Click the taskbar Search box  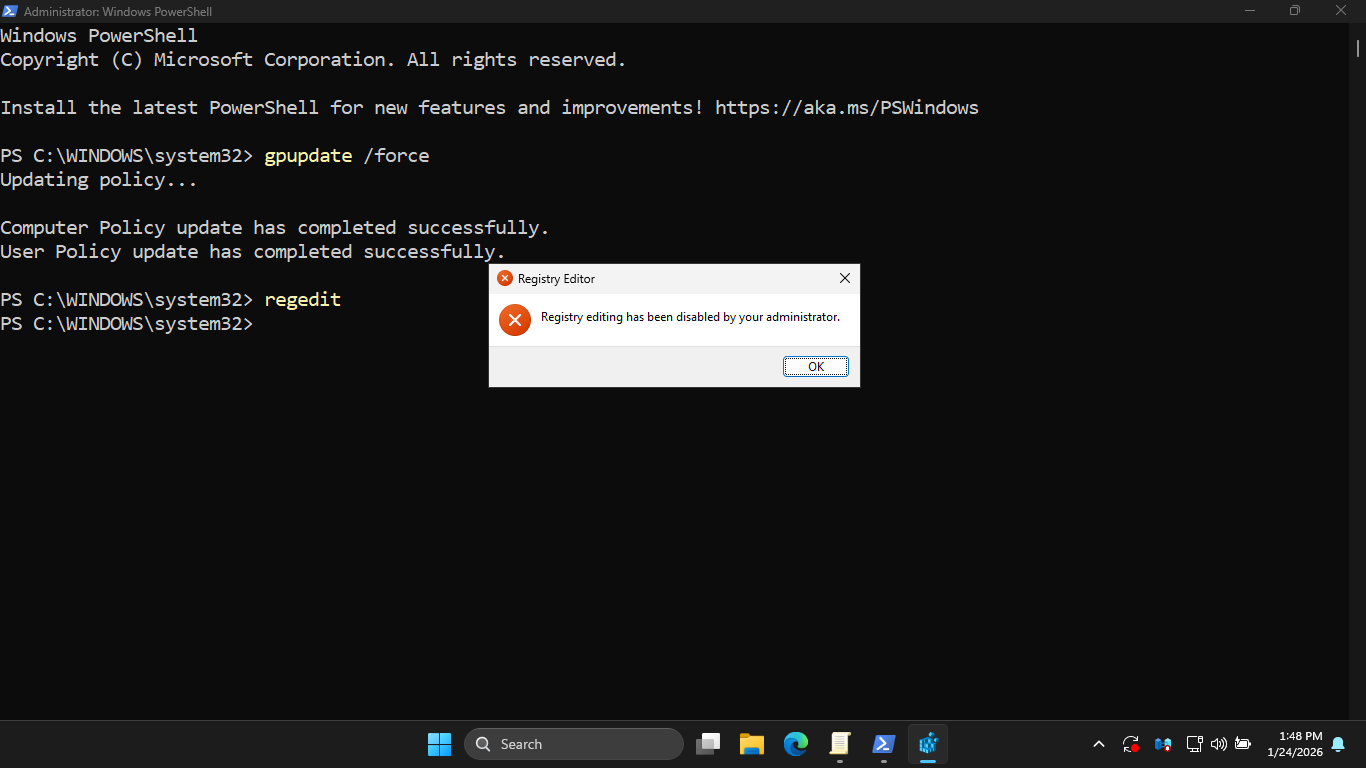click(574, 744)
